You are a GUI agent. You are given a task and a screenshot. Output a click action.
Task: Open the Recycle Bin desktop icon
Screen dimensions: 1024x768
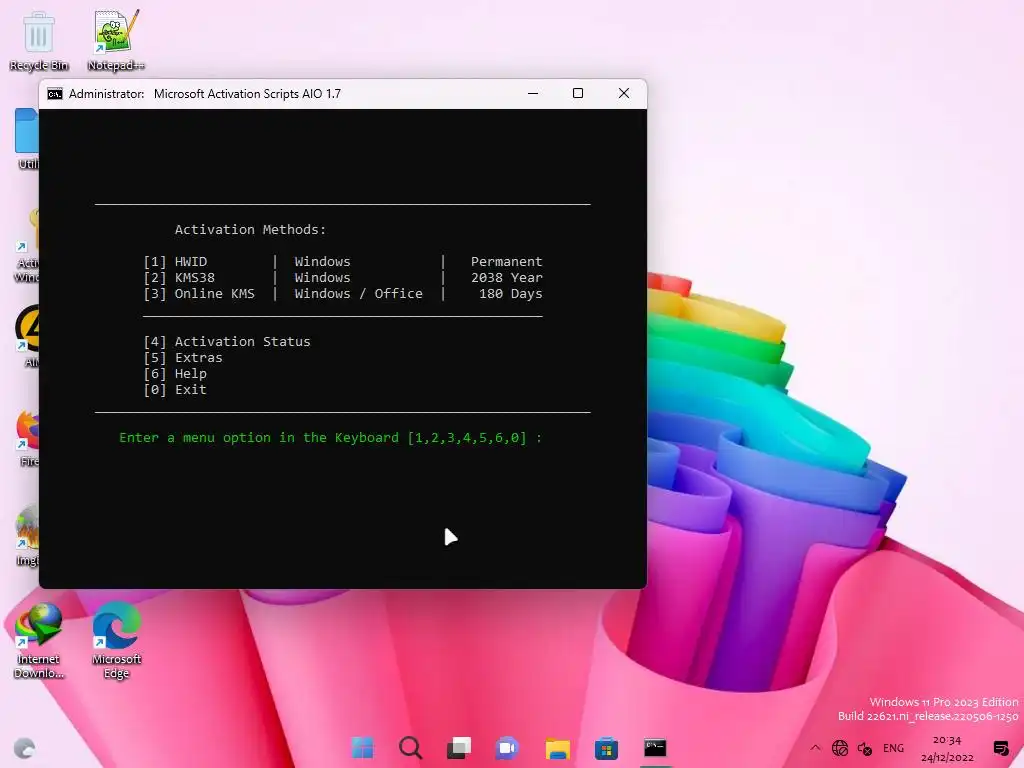click(x=39, y=40)
